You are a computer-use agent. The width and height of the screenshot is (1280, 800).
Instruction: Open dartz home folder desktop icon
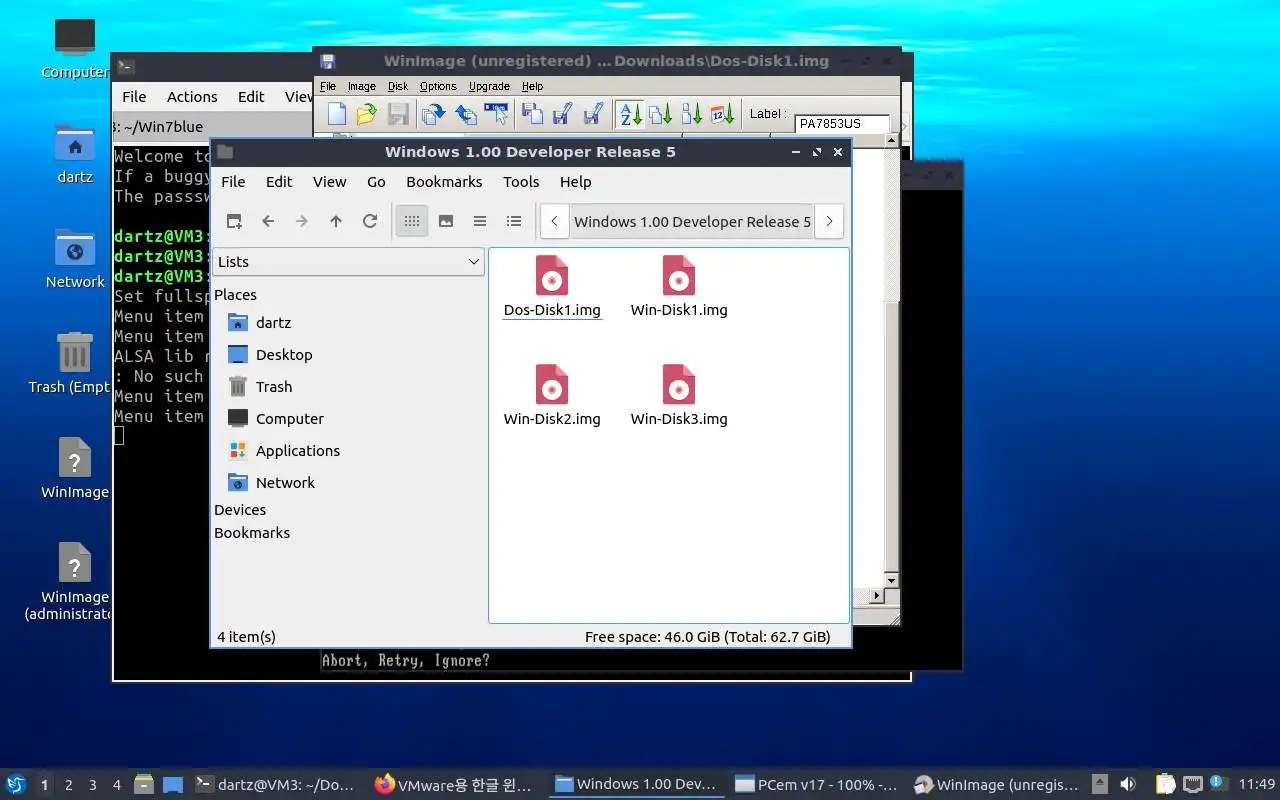pyautogui.click(x=75, y=154)
